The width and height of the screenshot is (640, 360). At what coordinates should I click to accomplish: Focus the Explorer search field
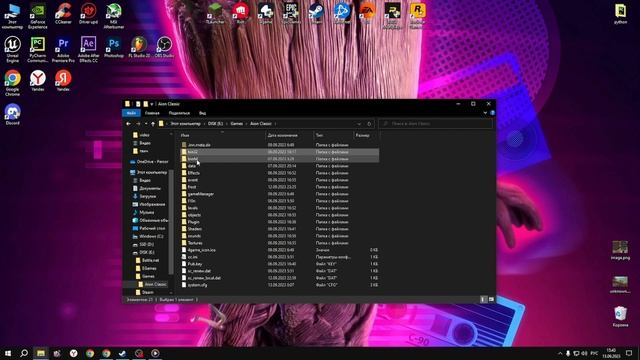[435, 124]
